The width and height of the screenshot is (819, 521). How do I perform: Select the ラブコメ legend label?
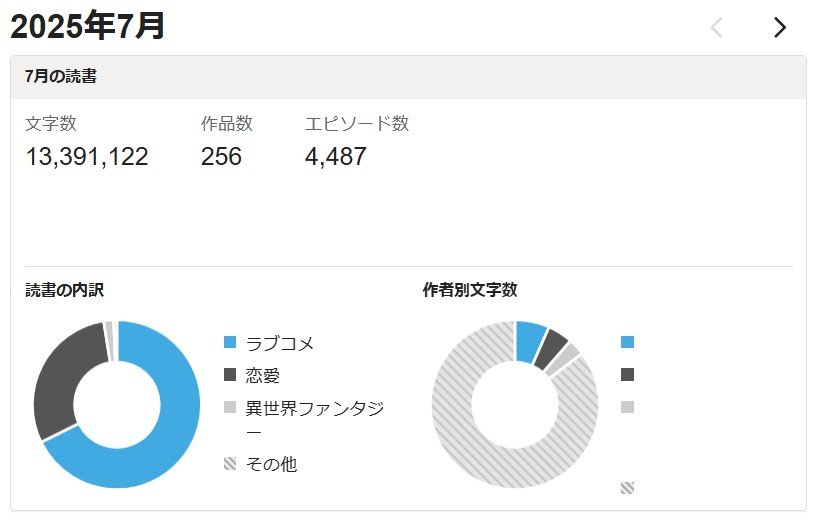click(x=280, y=343)
